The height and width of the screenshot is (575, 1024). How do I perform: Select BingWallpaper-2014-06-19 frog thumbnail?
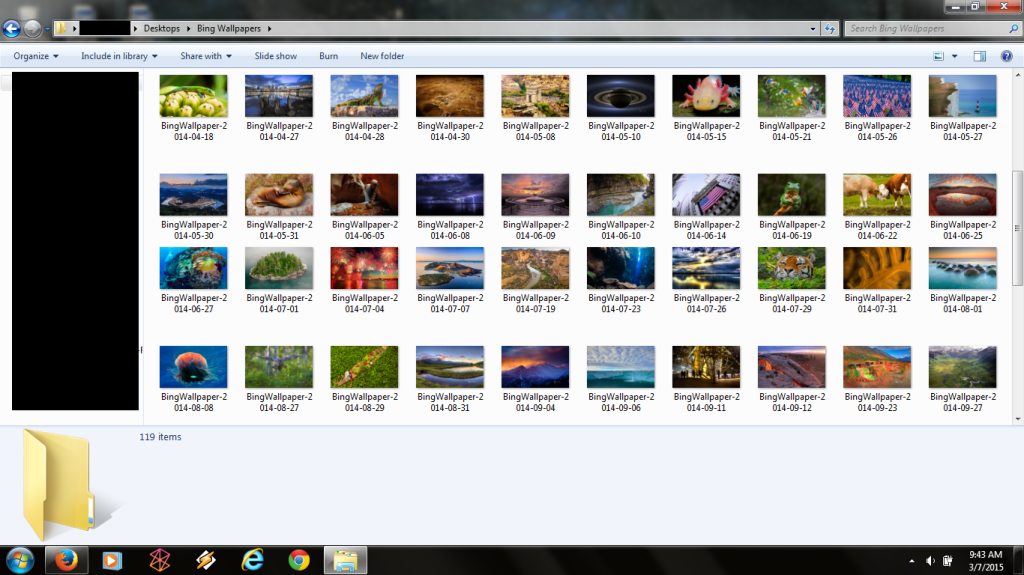click(x=792, y=195)
